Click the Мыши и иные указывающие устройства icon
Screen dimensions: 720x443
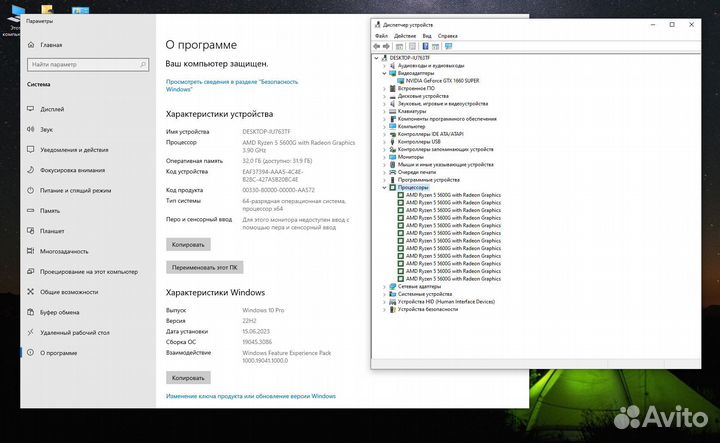tap(393, 164)
